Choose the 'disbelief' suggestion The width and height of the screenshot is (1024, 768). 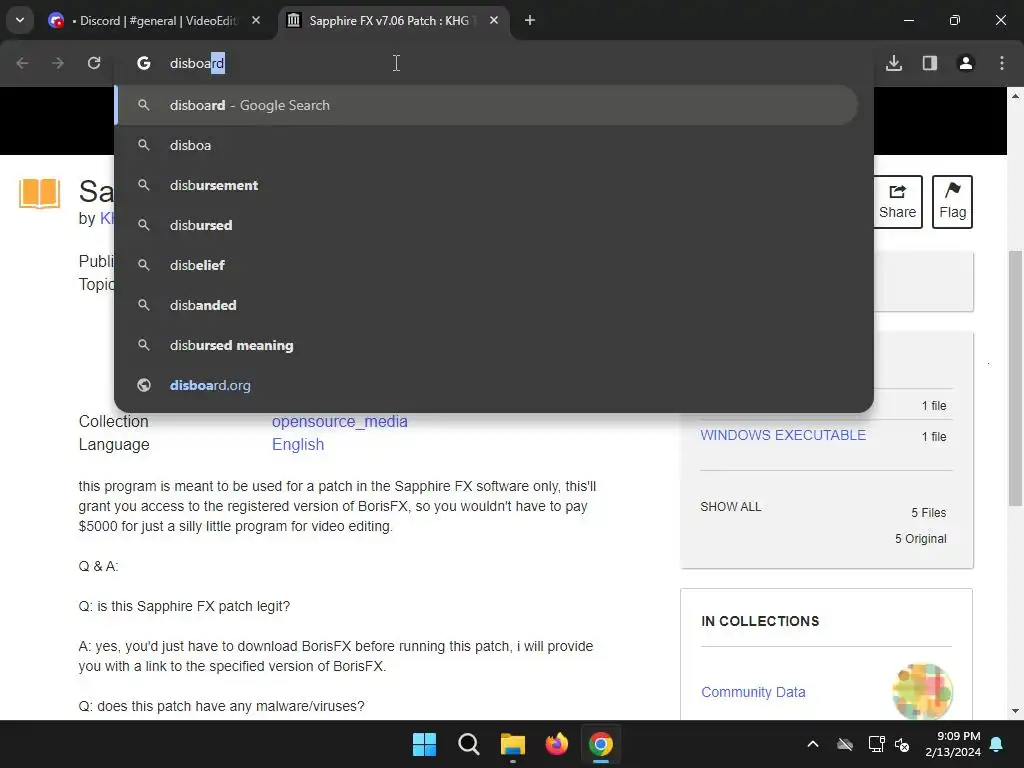486,265
